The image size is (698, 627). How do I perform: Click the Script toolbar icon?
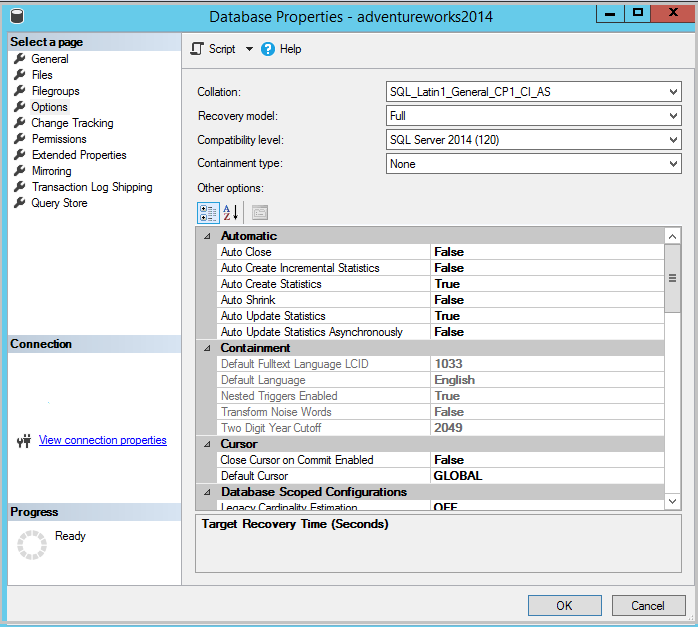(x=197, y=49)
